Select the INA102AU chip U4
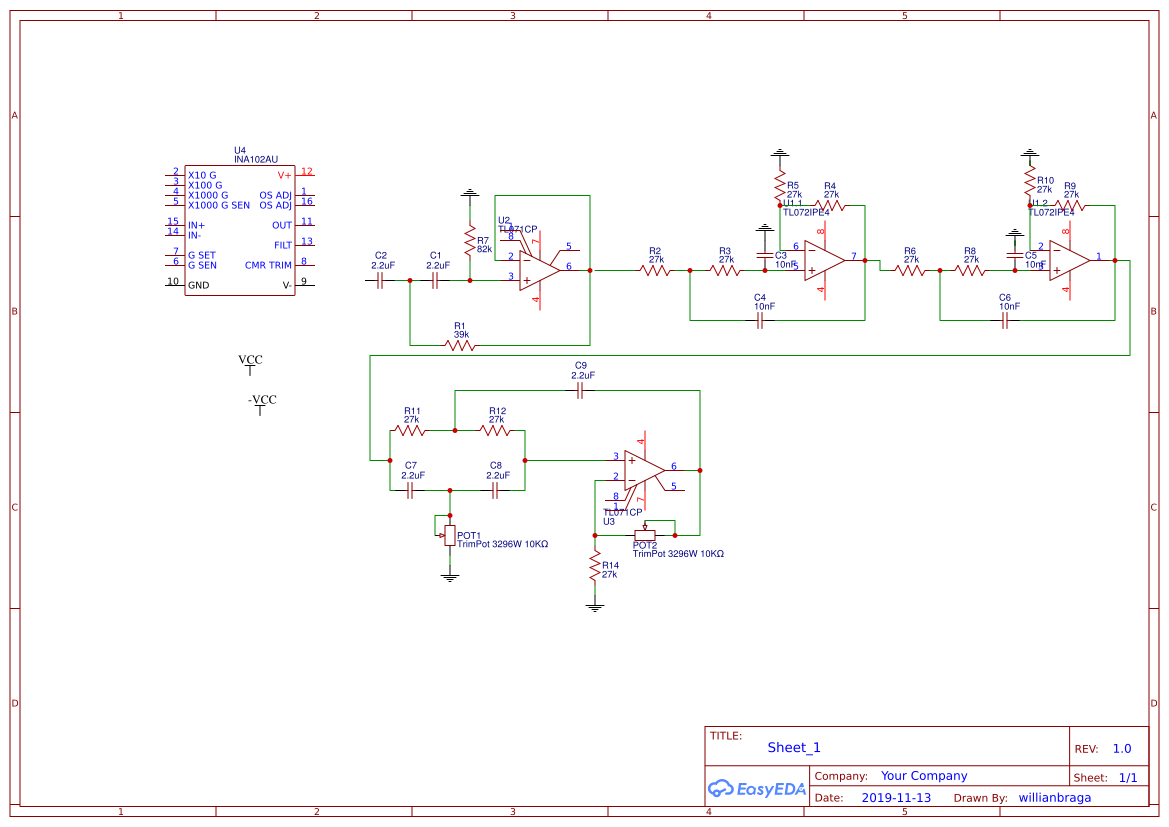1169x827 pixels. 240,230
